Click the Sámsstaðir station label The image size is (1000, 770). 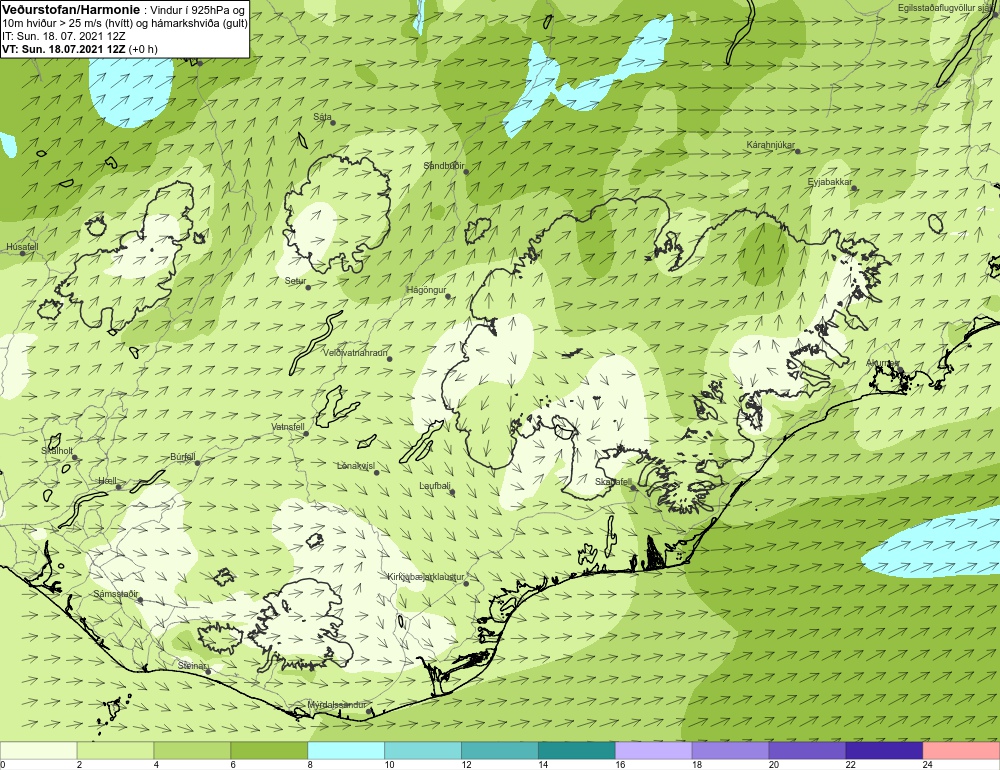[x=115, y=594]
